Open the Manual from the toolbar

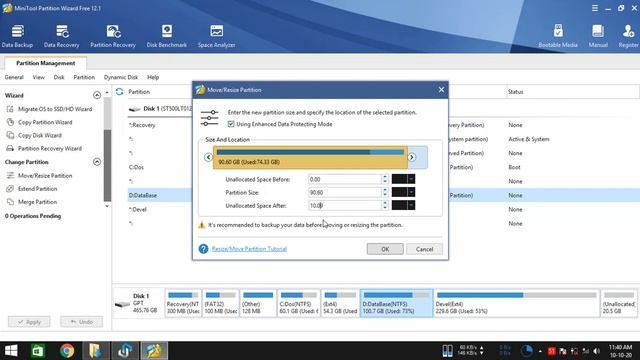click(598, 36)
